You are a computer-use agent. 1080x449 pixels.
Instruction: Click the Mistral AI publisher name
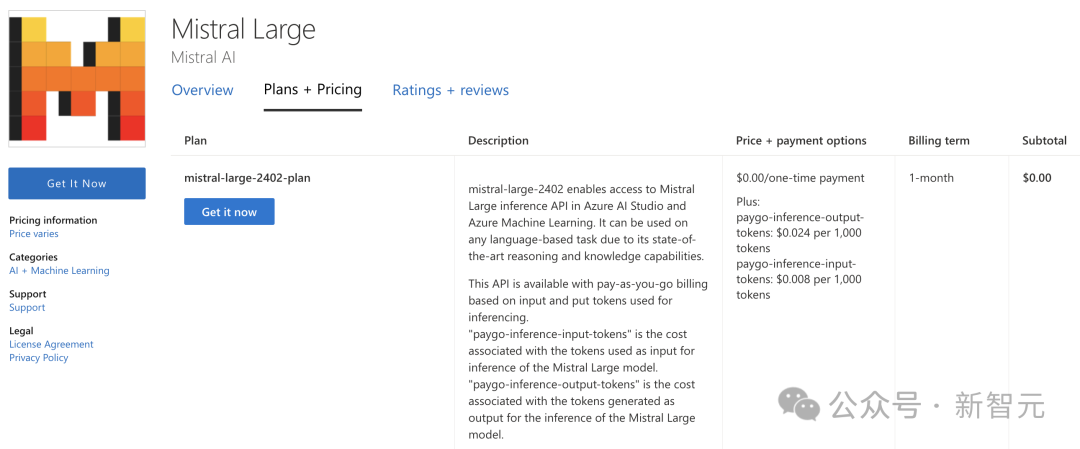(203, 58)
